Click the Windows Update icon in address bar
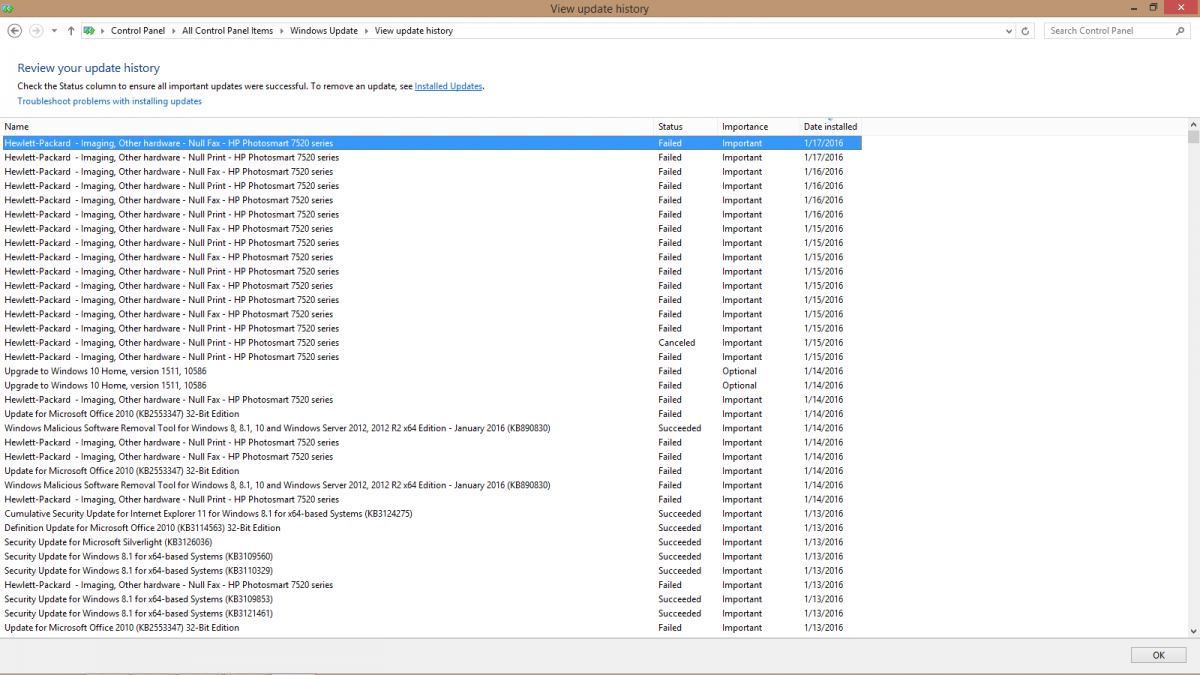 (89, 31)
